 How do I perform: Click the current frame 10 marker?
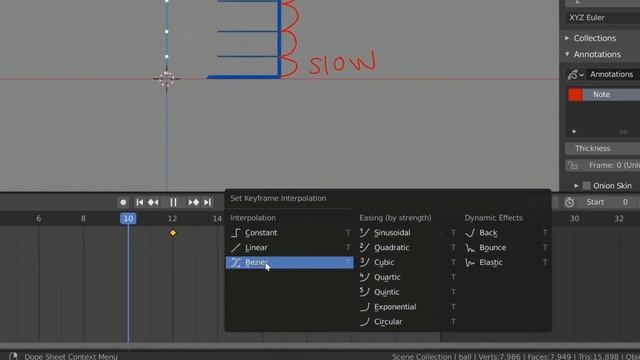tap(128, 218)
